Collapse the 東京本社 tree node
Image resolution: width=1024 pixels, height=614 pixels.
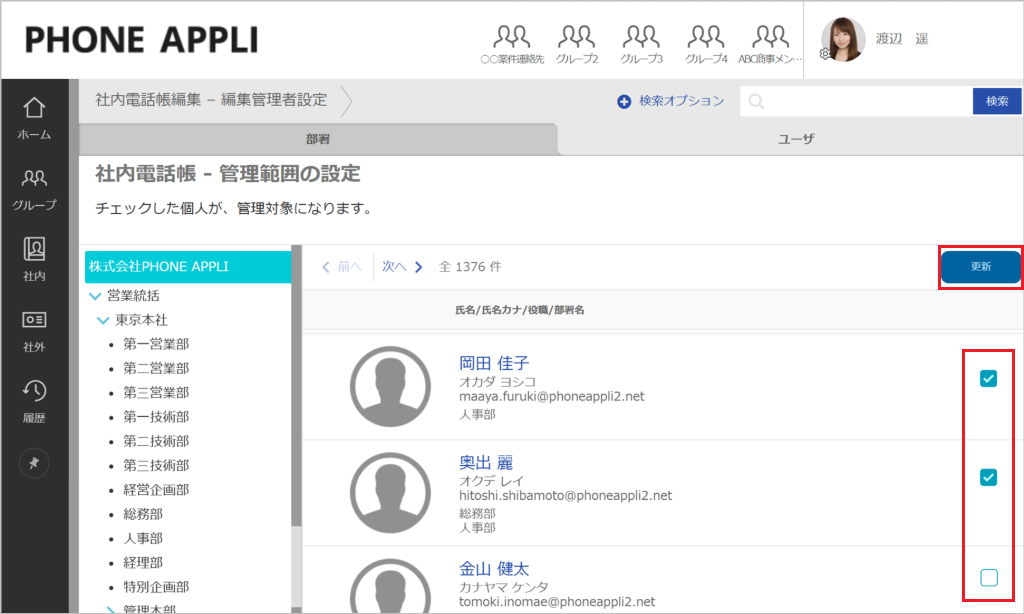(103, 320)
